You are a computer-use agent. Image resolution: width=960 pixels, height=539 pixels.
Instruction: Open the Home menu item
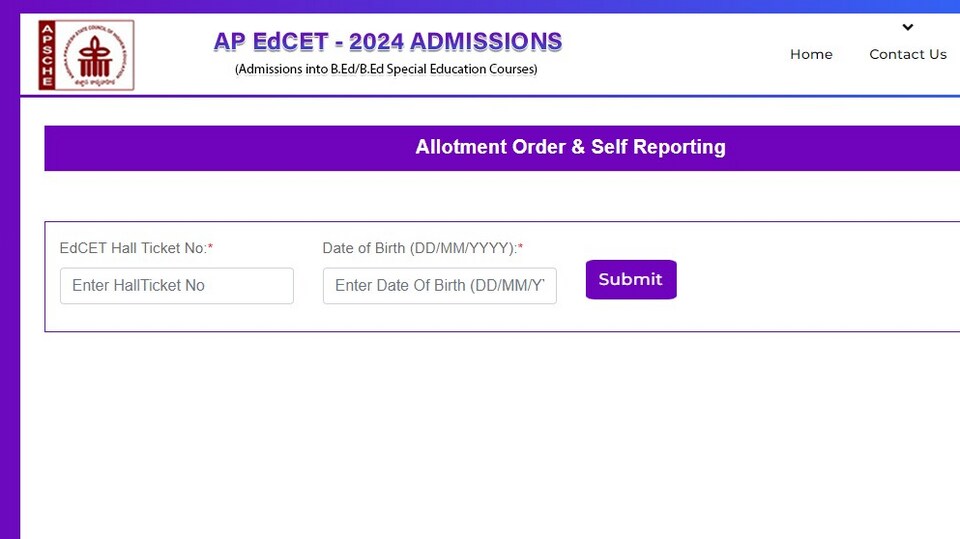coord(811,55)
